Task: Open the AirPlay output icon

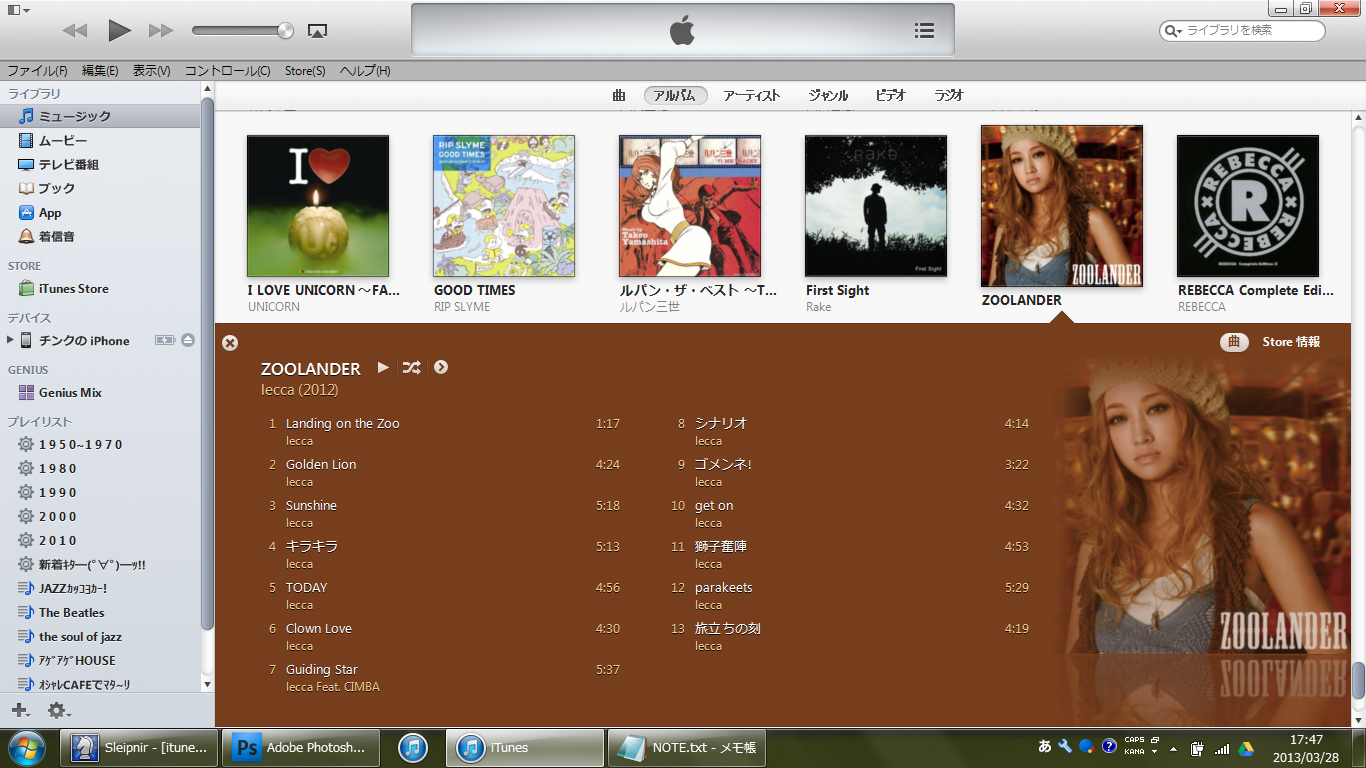Action: pos(317,31)
